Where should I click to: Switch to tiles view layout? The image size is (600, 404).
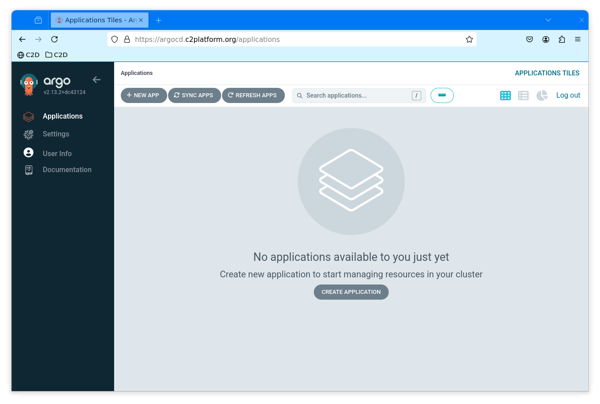[505, 96]
